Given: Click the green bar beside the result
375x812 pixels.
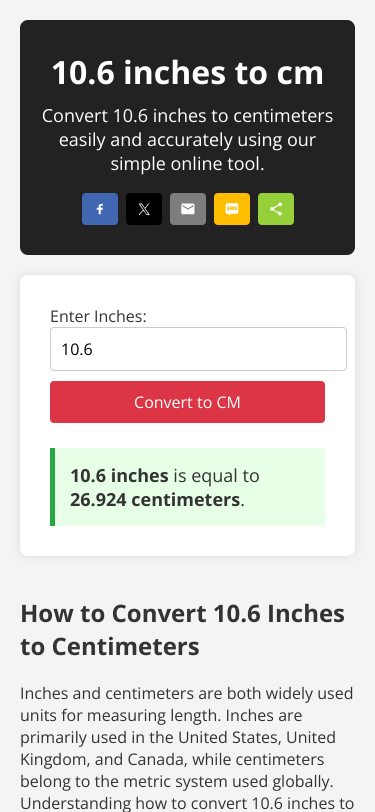Looking at the screenshot, I should click(52, 487).
